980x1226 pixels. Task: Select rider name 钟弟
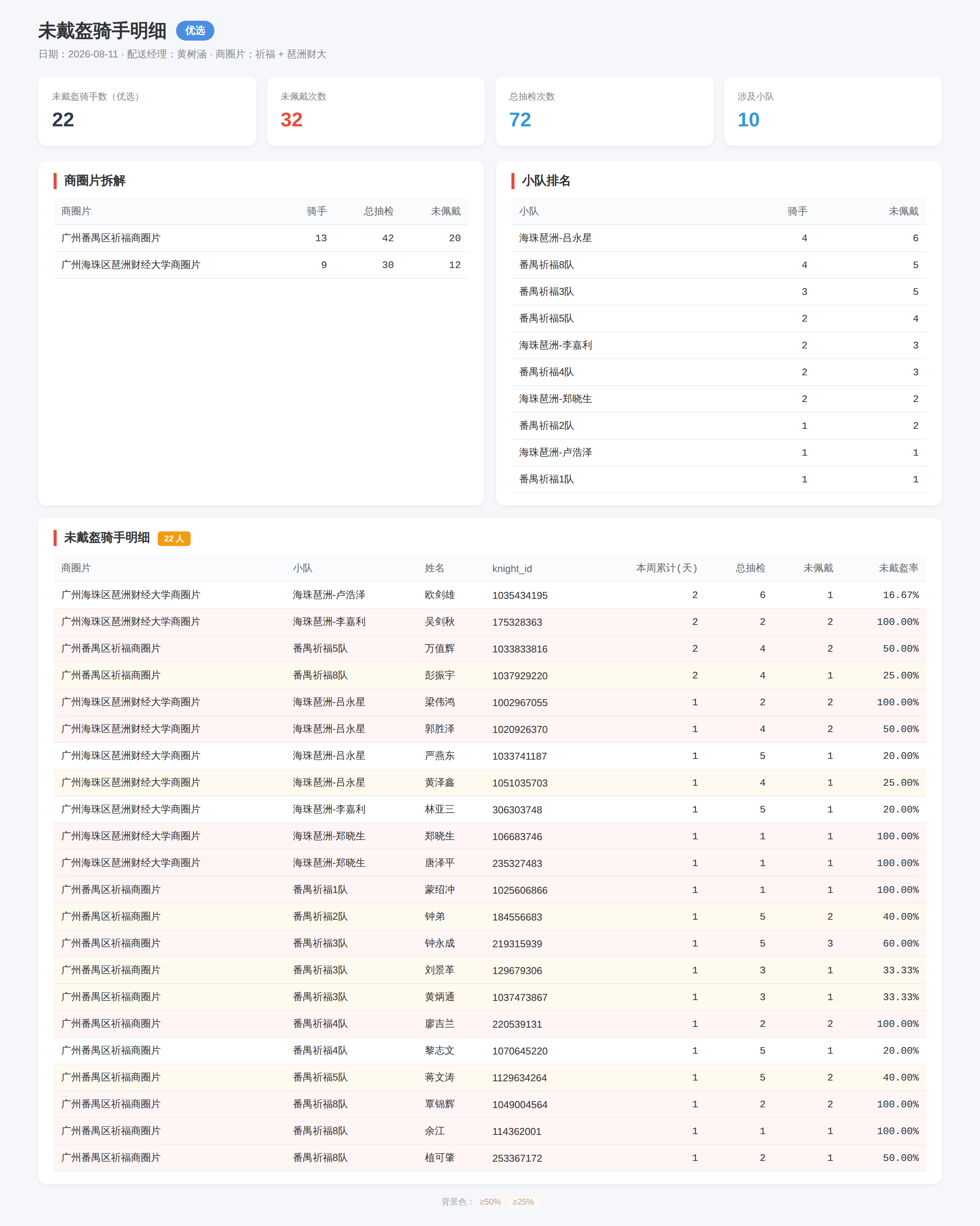coord(434,916)
